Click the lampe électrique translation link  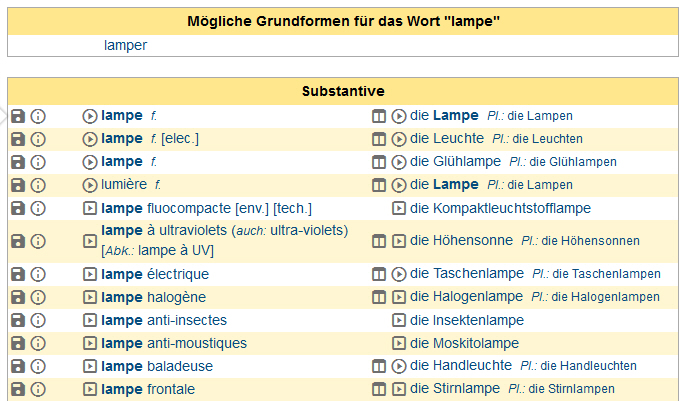(x=155, y=274)
